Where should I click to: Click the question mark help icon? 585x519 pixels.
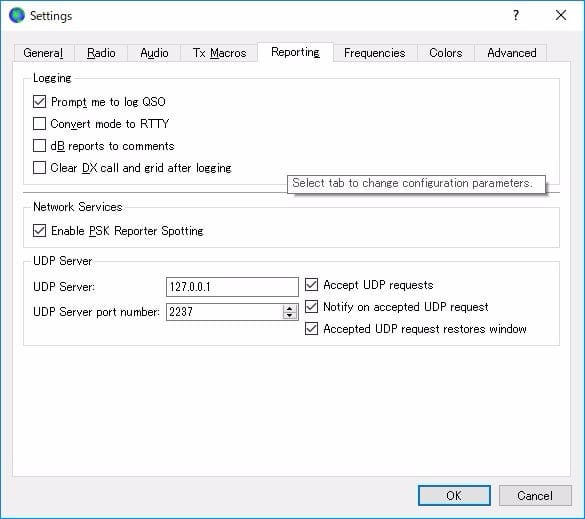pyautogui.click(x=516, y=15)
